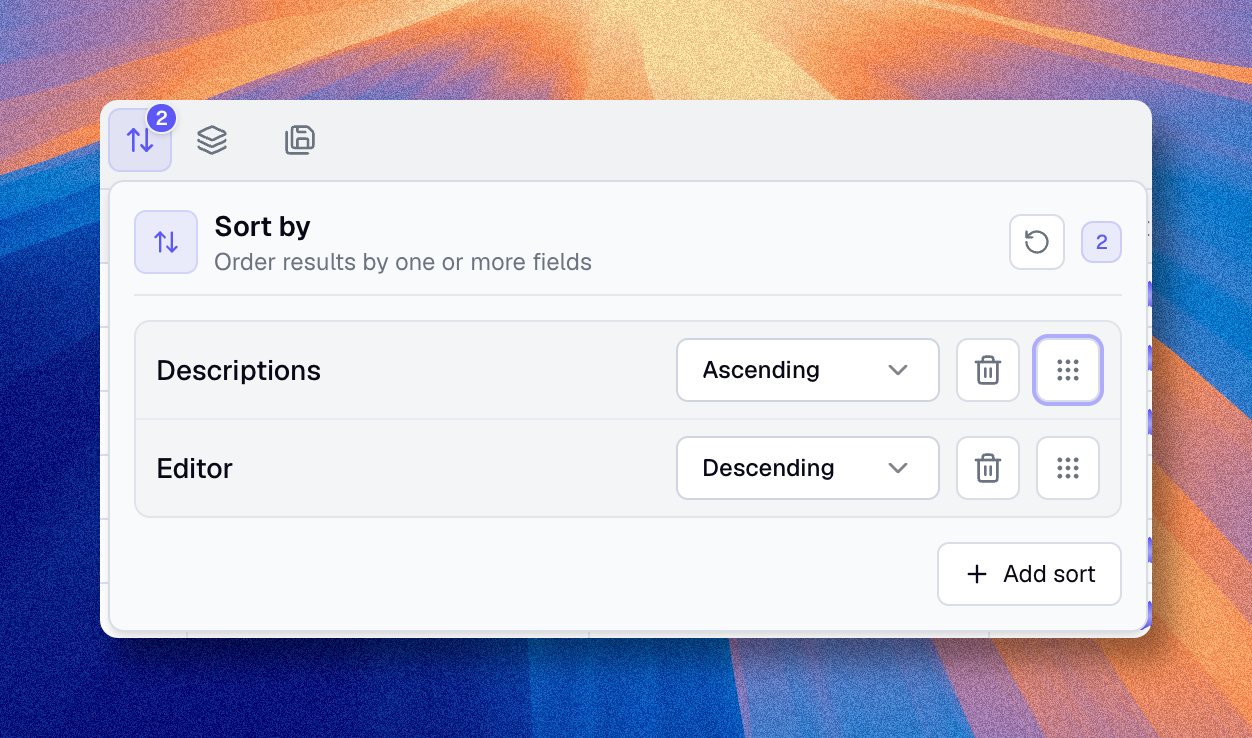
Task: Open the stacked layers group icon
Action: pos(212,140)
